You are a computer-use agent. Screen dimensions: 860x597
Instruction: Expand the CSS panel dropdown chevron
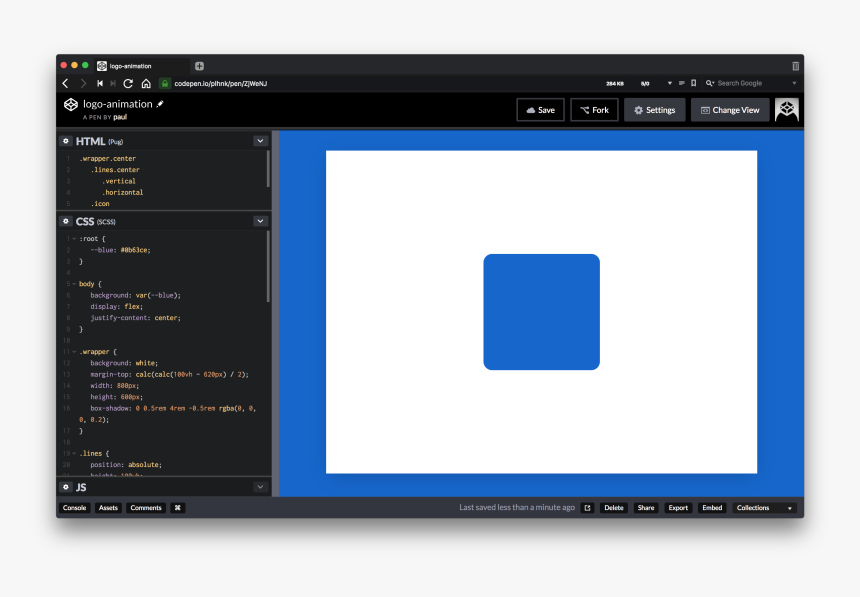point(260,221)
